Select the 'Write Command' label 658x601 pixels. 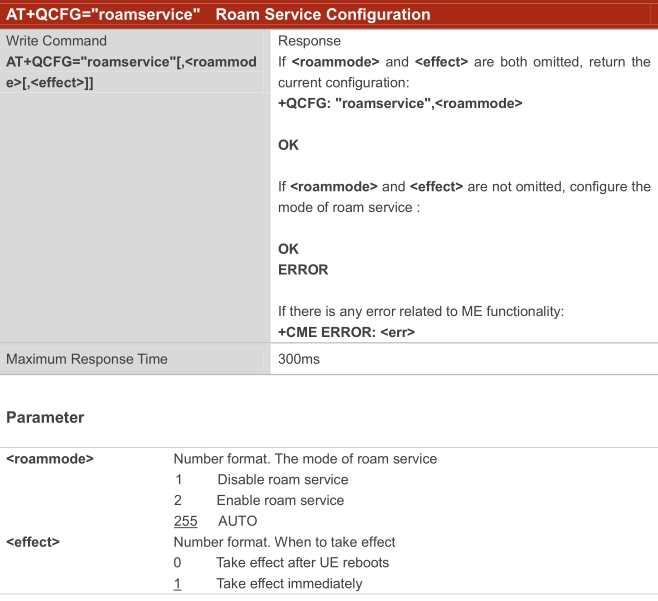click(x=56, y=41)
